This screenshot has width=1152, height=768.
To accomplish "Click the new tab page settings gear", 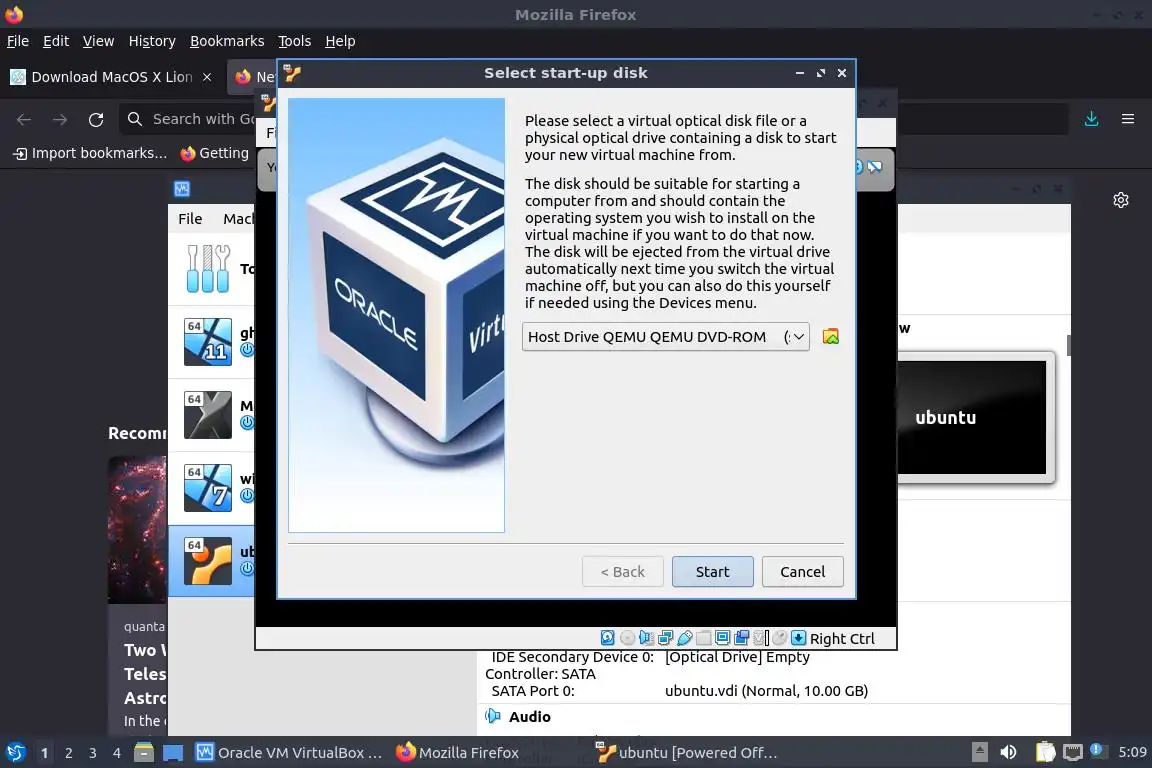I will 1120,200.
